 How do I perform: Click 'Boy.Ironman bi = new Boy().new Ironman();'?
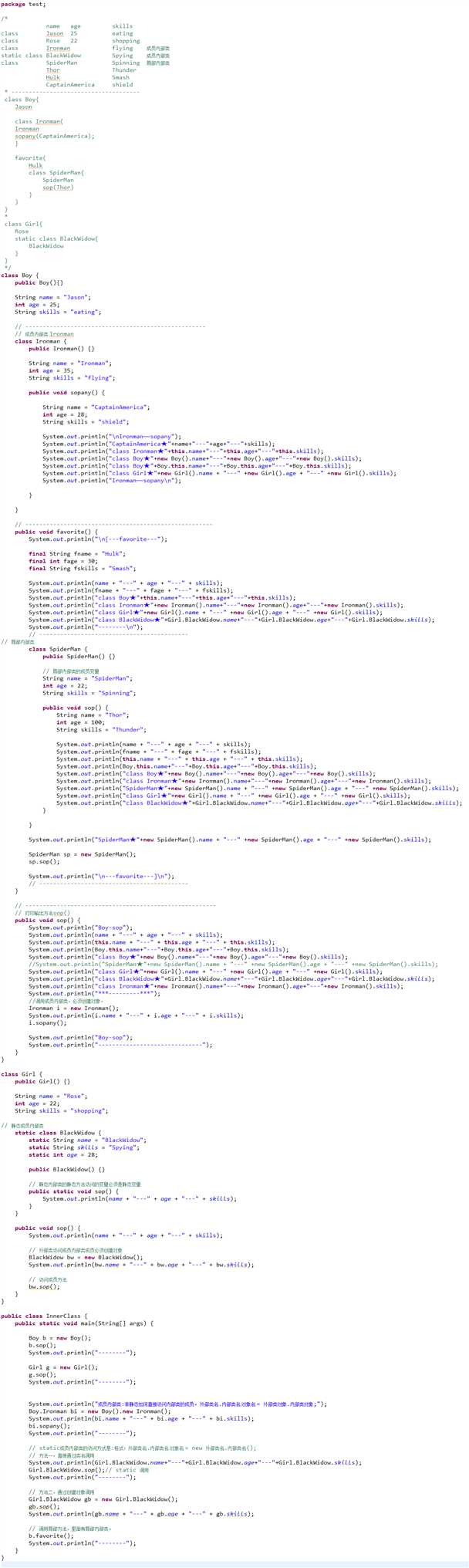tap(100, 1411)
